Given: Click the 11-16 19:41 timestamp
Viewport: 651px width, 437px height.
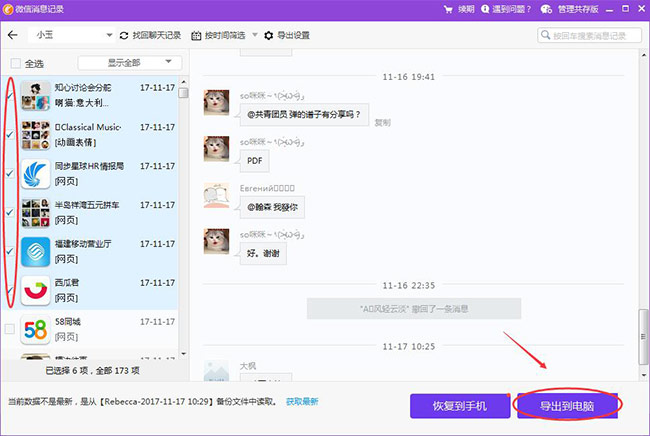Looking at the screenshot, I should click(x=409, y=77).
